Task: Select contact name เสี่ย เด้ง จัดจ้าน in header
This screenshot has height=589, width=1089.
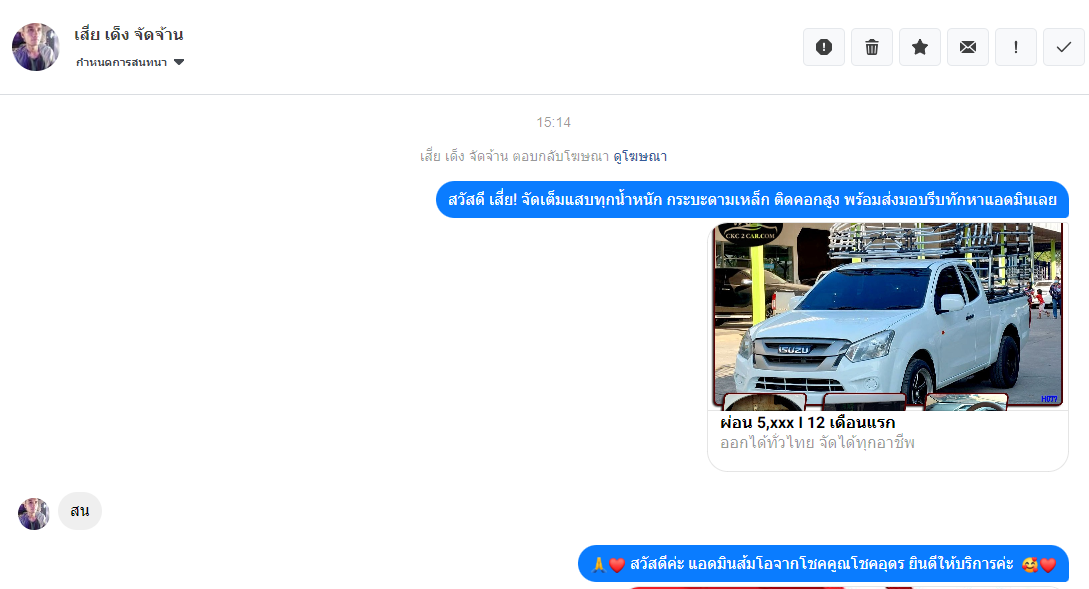Action: (129, 35)
